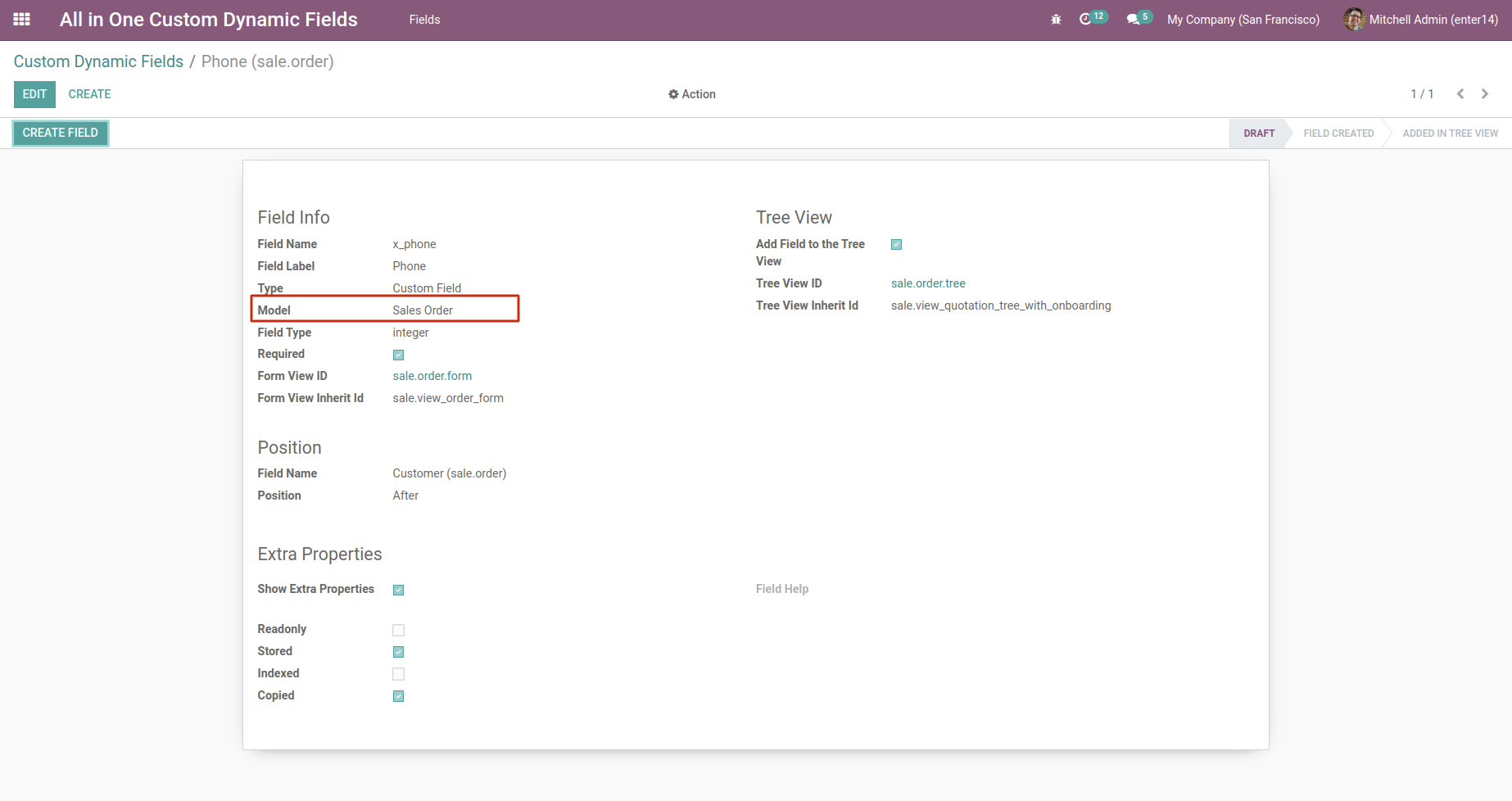Screen dimensions: 1512x801
Task: Open My Company (San Francisco) switcher
Action: (x=1243, y=20)
